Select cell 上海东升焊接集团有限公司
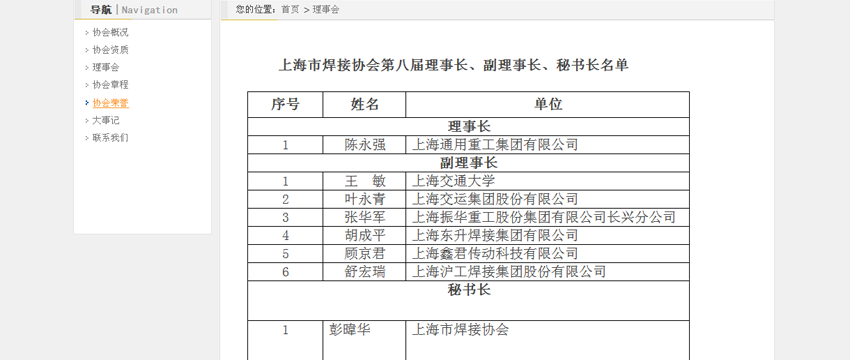 pos(548,235)
